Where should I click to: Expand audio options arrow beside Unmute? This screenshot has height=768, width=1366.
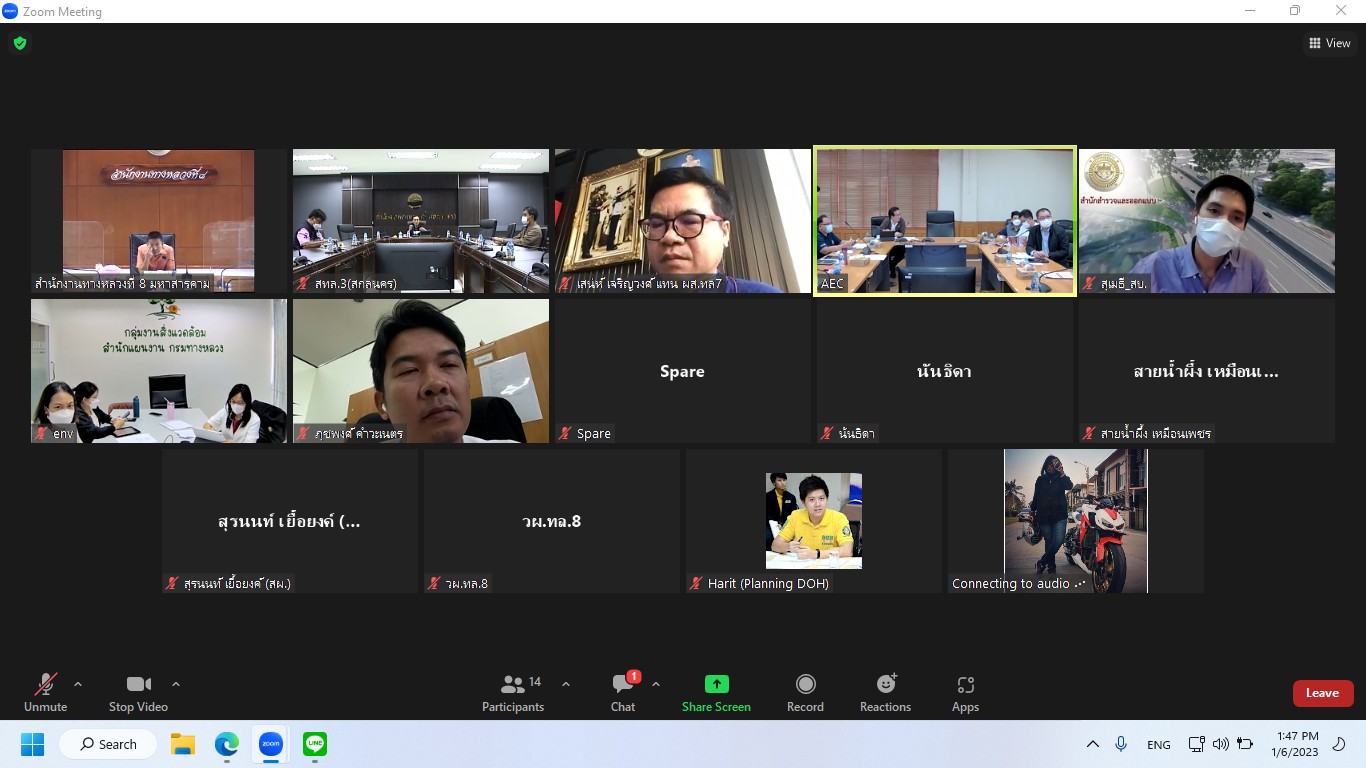click(78, 684)
